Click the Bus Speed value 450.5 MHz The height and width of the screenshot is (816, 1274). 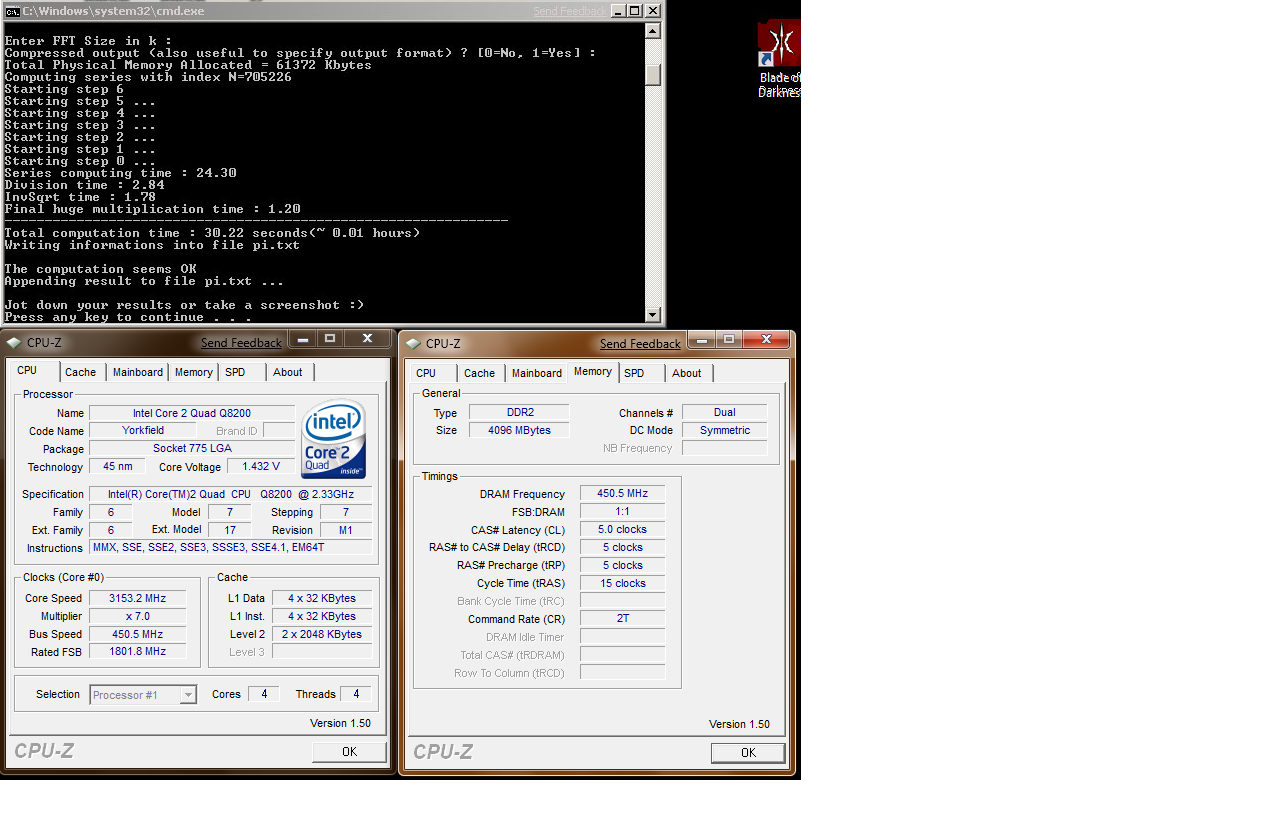138,634
